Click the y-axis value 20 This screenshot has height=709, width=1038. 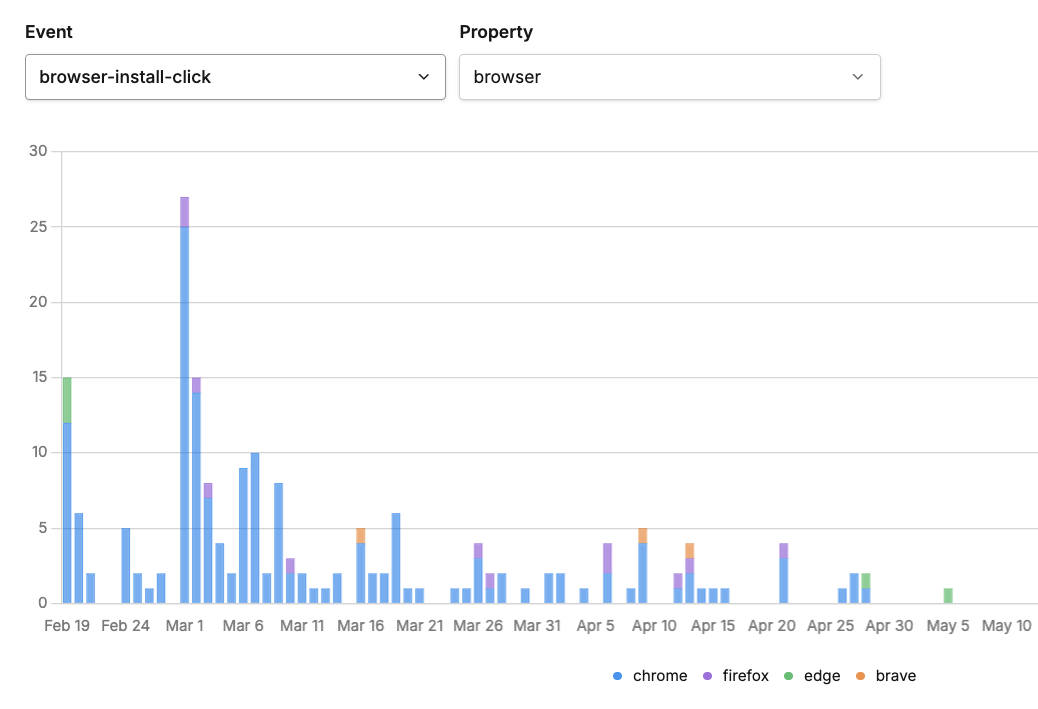(x=38, y=302)
